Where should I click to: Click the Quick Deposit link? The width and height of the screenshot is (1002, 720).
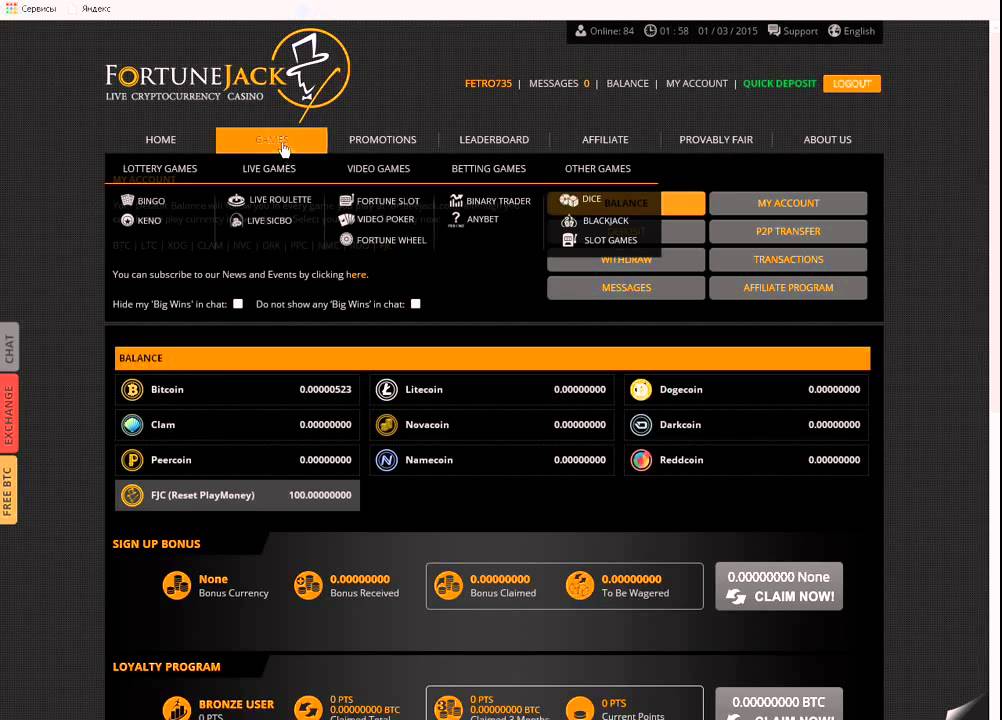(x=780, y=84)
